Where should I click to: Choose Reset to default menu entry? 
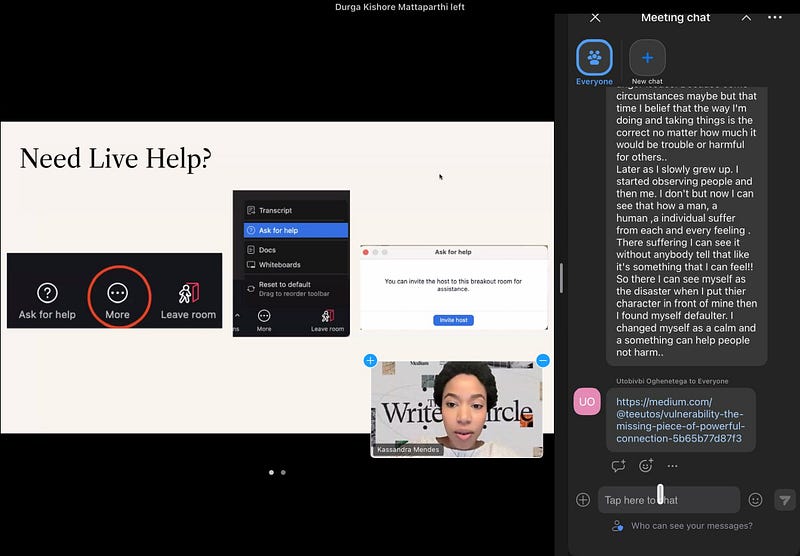tap(295, 289)
